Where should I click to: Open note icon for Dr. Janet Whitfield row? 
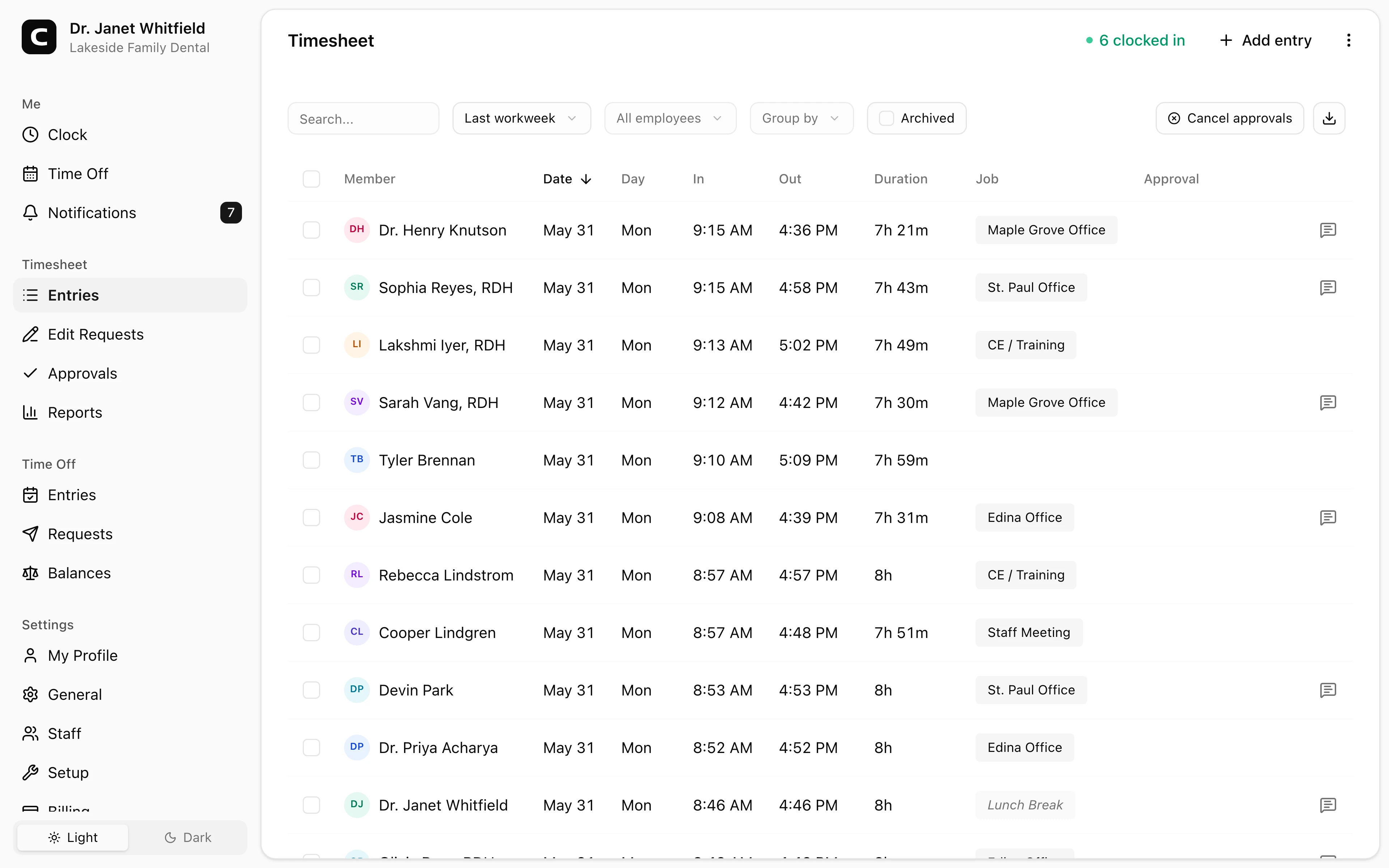[1328, 805]
